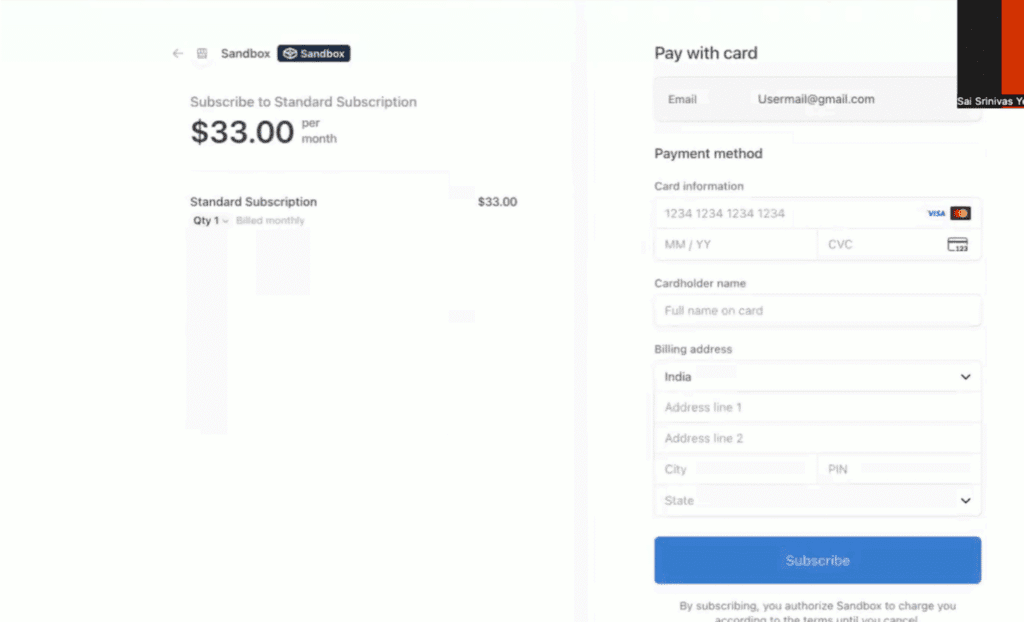This screenshot has width=1024, height=622.
Task: Click the CVC card hint icon
Action: tap(957, 245)
